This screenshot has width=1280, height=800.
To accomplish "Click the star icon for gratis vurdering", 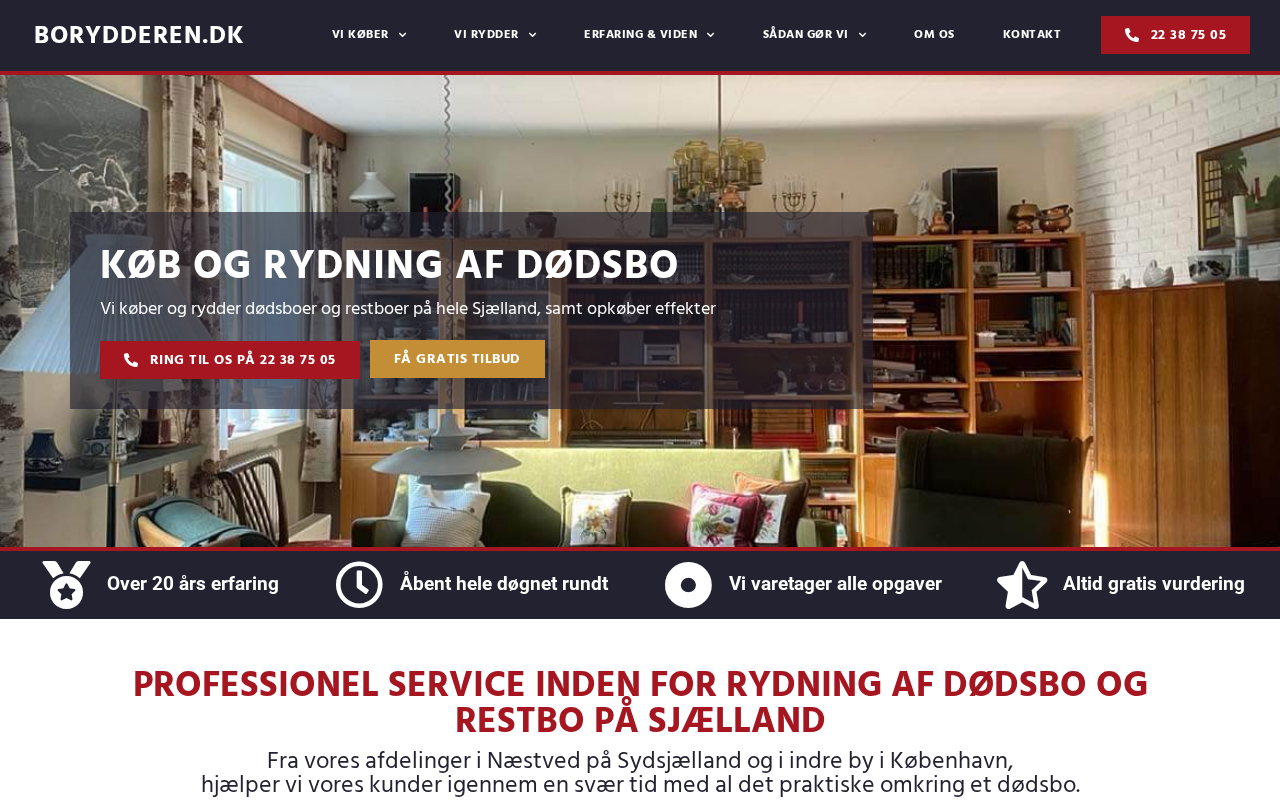I will [1022, 584].
